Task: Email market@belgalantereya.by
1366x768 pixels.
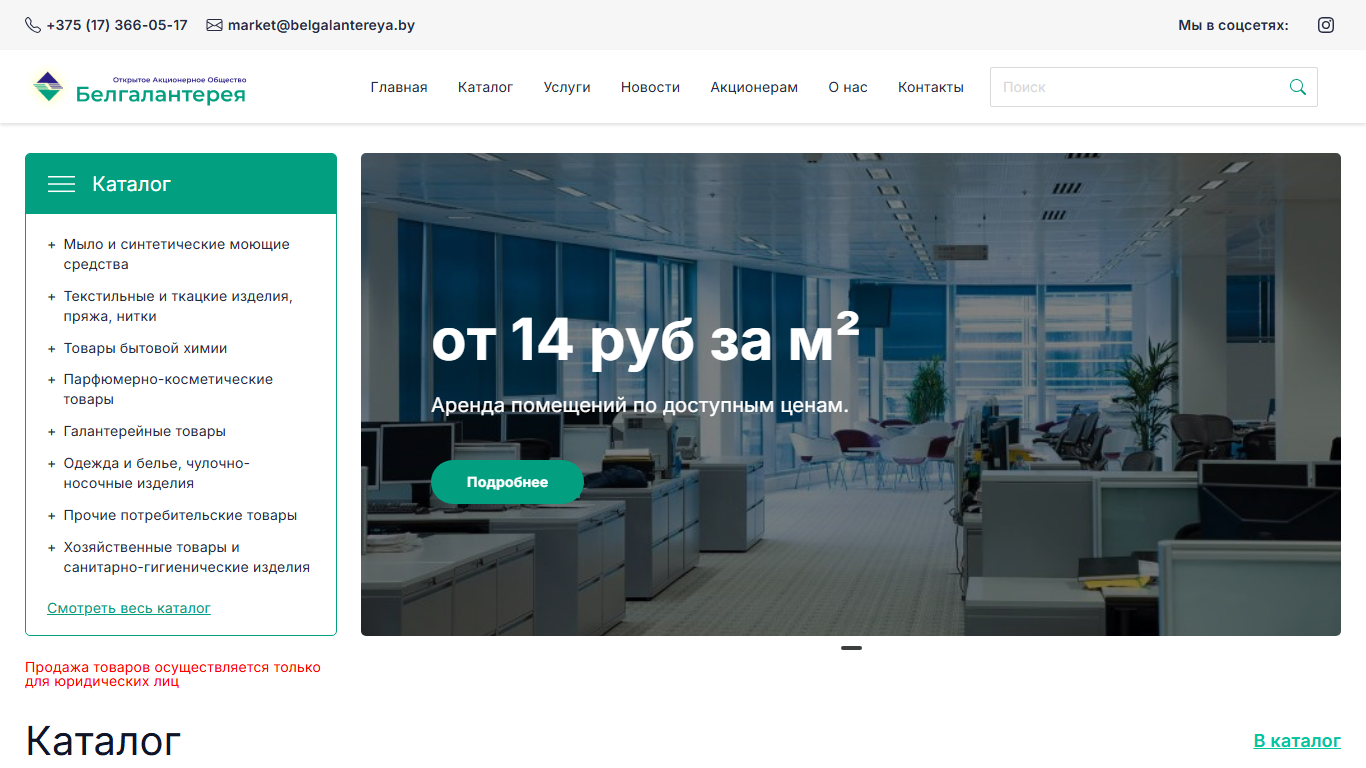Action: (321, 25)
